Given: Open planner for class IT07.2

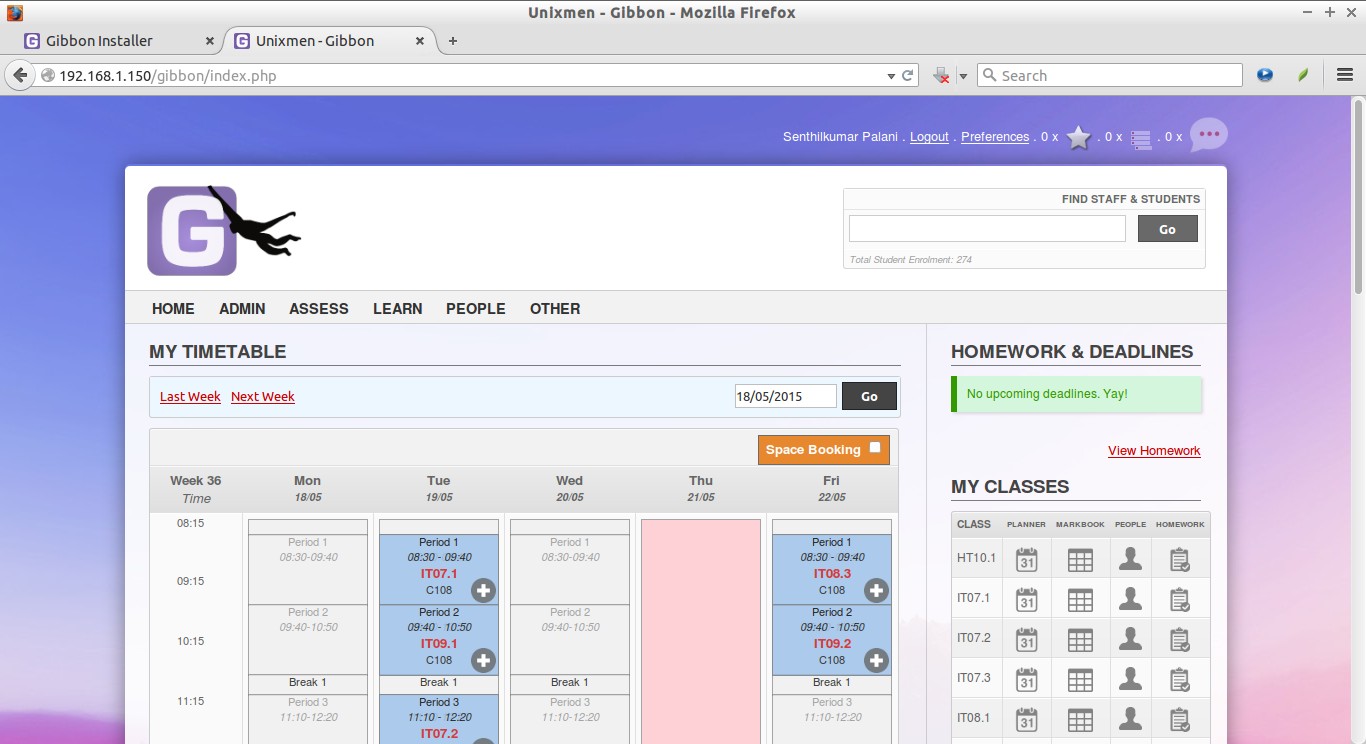Looking at the screenshot, I should click(x=1026, y=638).
